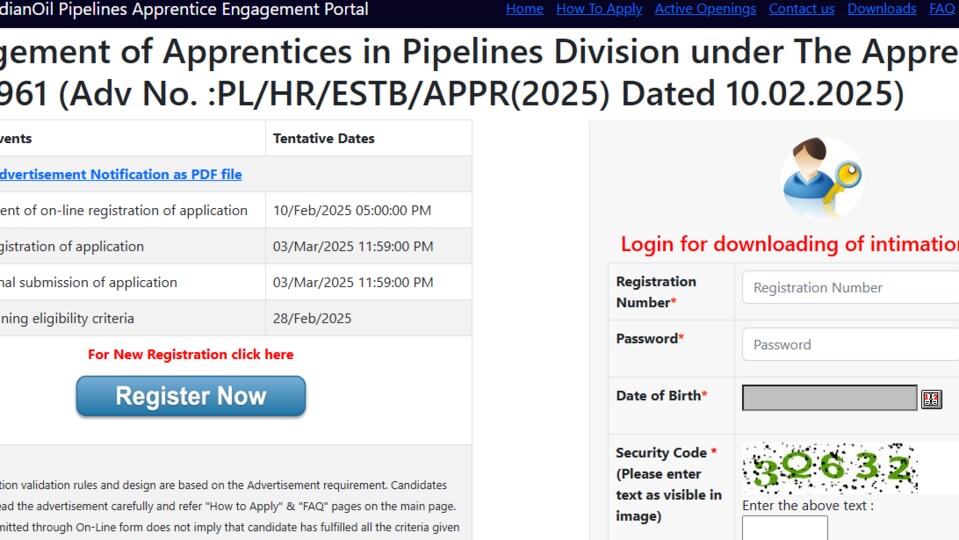Screen dimensions: 959x540
Task: Click the security code captcha image
Action: [x=830, y=468]
